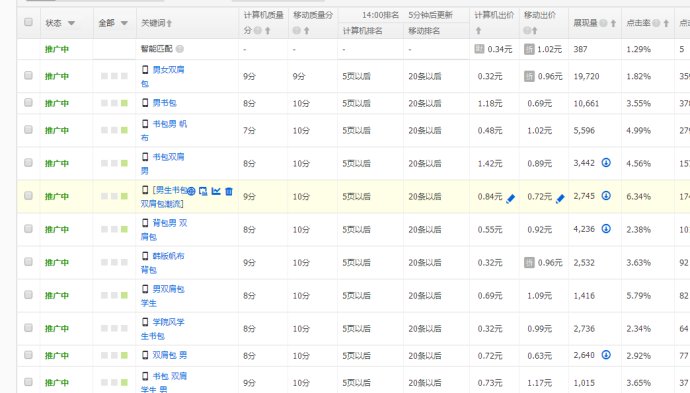Tick the checkbox for 男生书包双肩包潮流 row
Screen dimensions: 690x393
pos(28,195)
